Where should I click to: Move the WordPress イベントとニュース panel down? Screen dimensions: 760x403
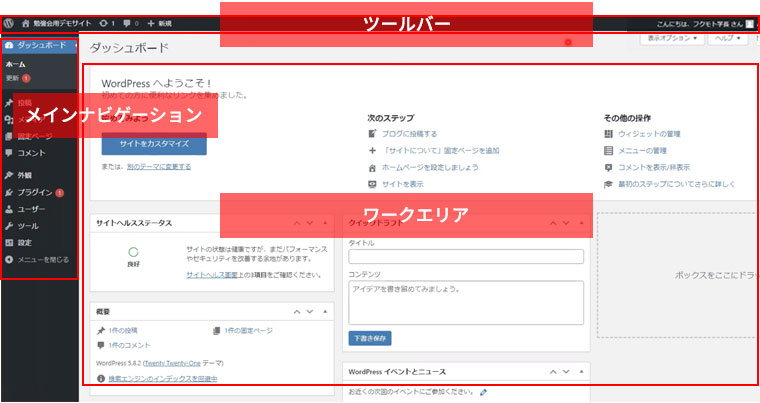[566, 372]
